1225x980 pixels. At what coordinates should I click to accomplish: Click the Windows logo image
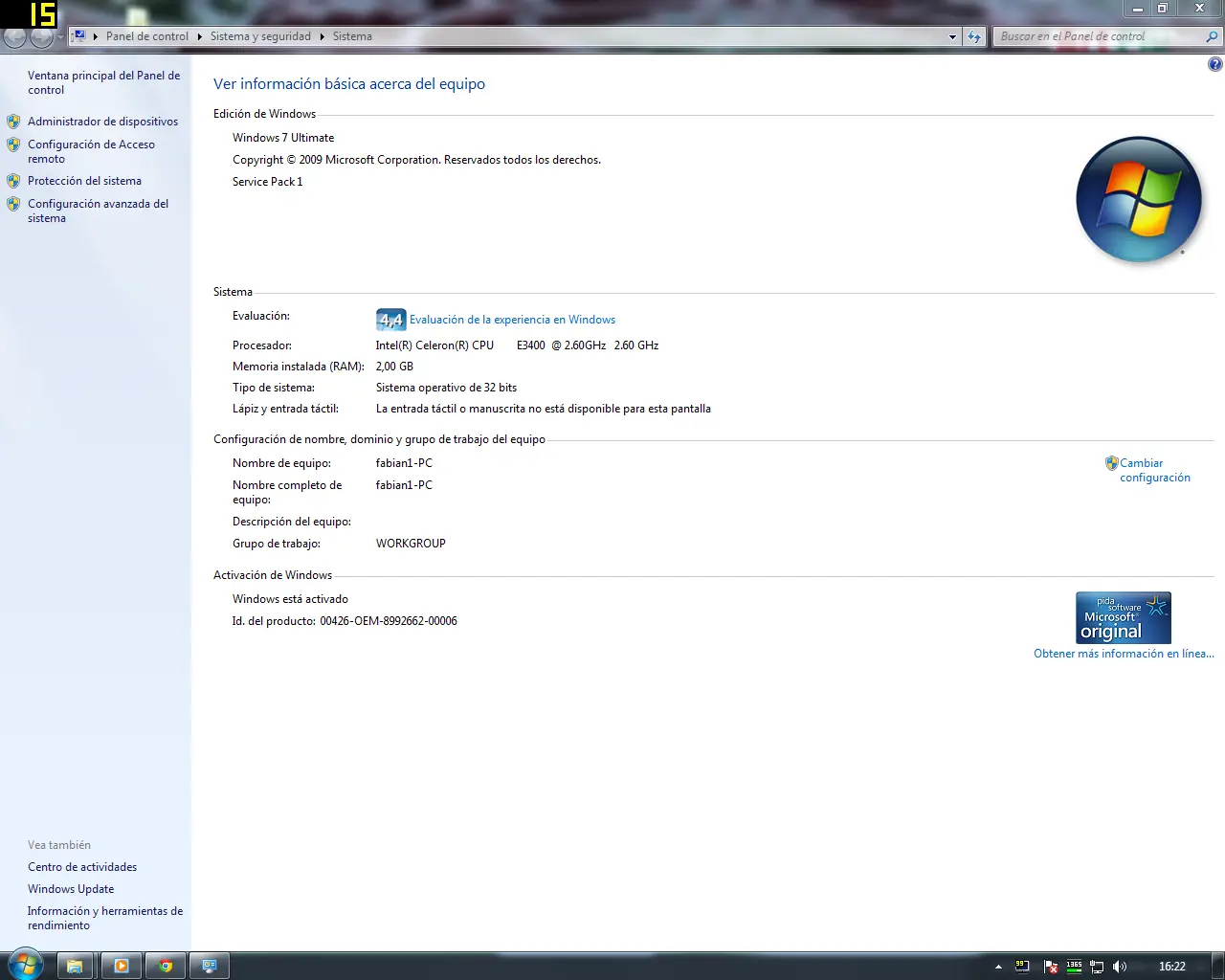pyautogui.click(x=1139, y=200)
